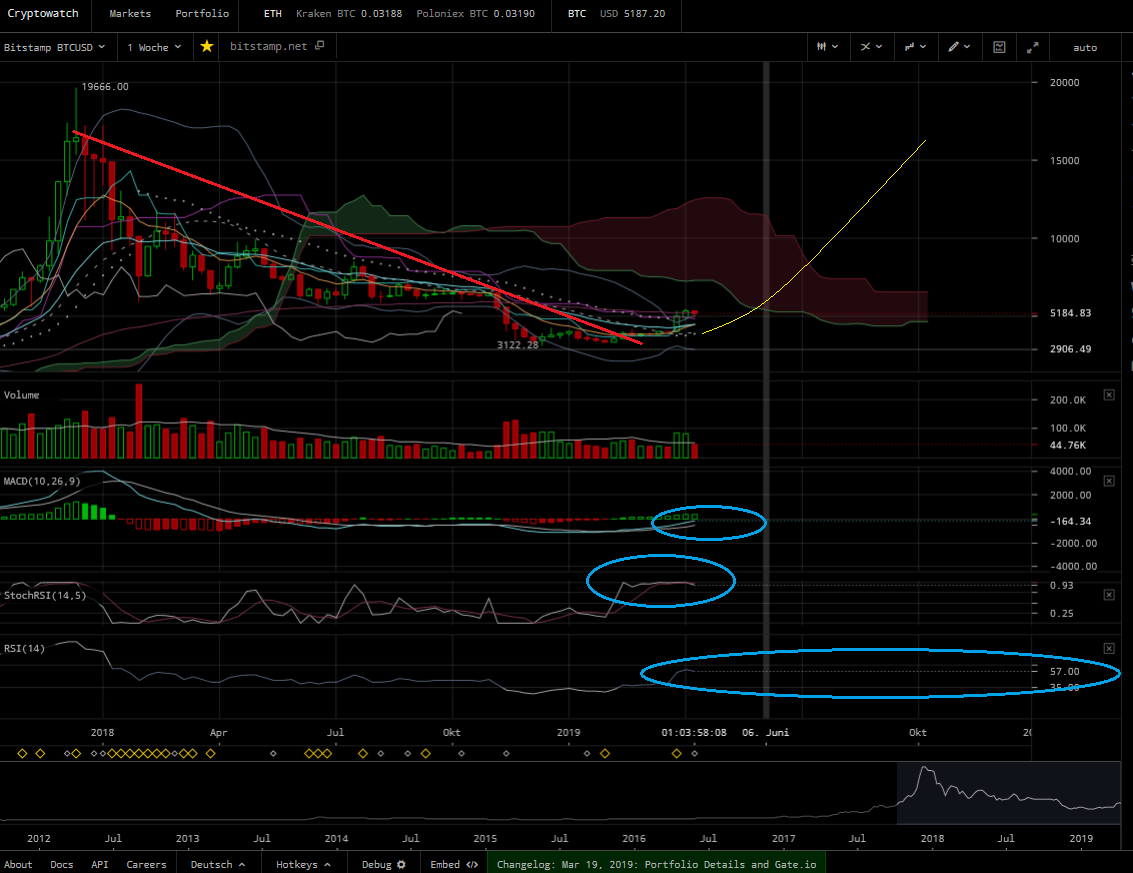Open the USD 5187.20 BTC price
Image resolution: width=1133 pixels, height=873 pixels.
pyautogui.click(x=632, y=13)
